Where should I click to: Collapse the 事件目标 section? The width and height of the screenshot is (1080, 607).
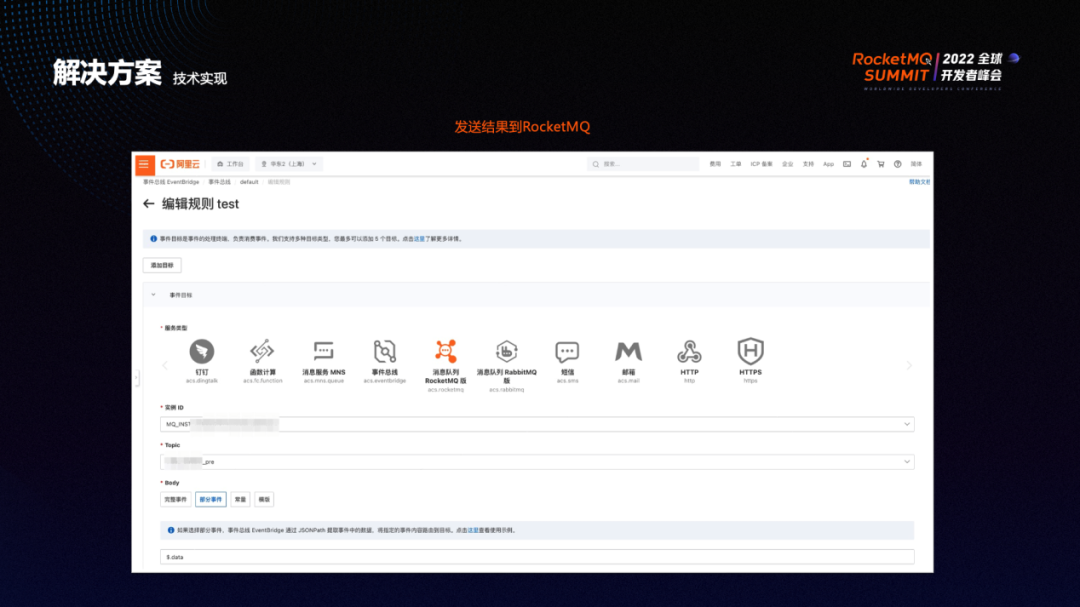pos(154,295)
